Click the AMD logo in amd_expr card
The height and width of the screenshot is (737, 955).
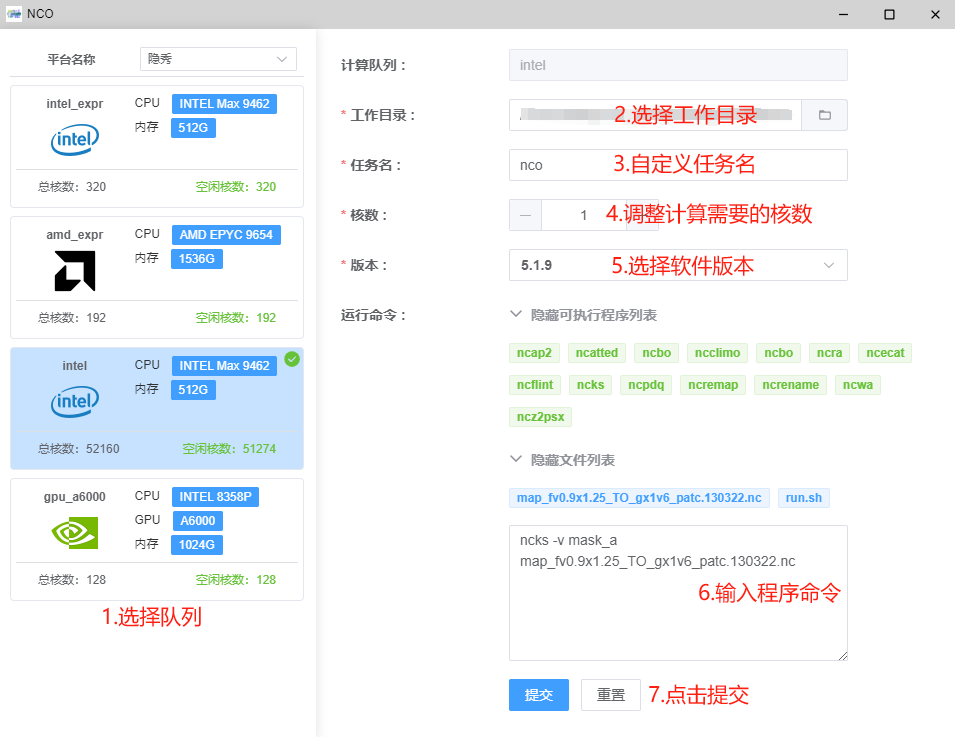(x=75, y=271)
